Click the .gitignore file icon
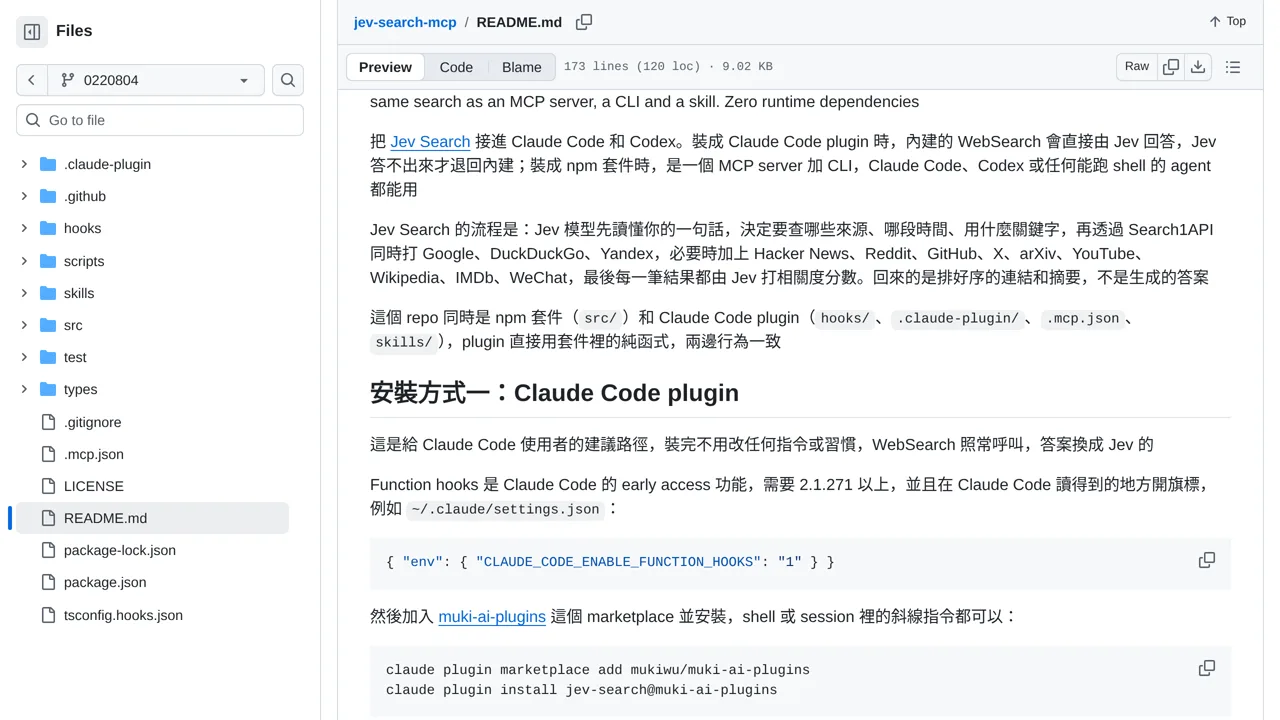This screenshot has width=1280, height=720. 48,422
